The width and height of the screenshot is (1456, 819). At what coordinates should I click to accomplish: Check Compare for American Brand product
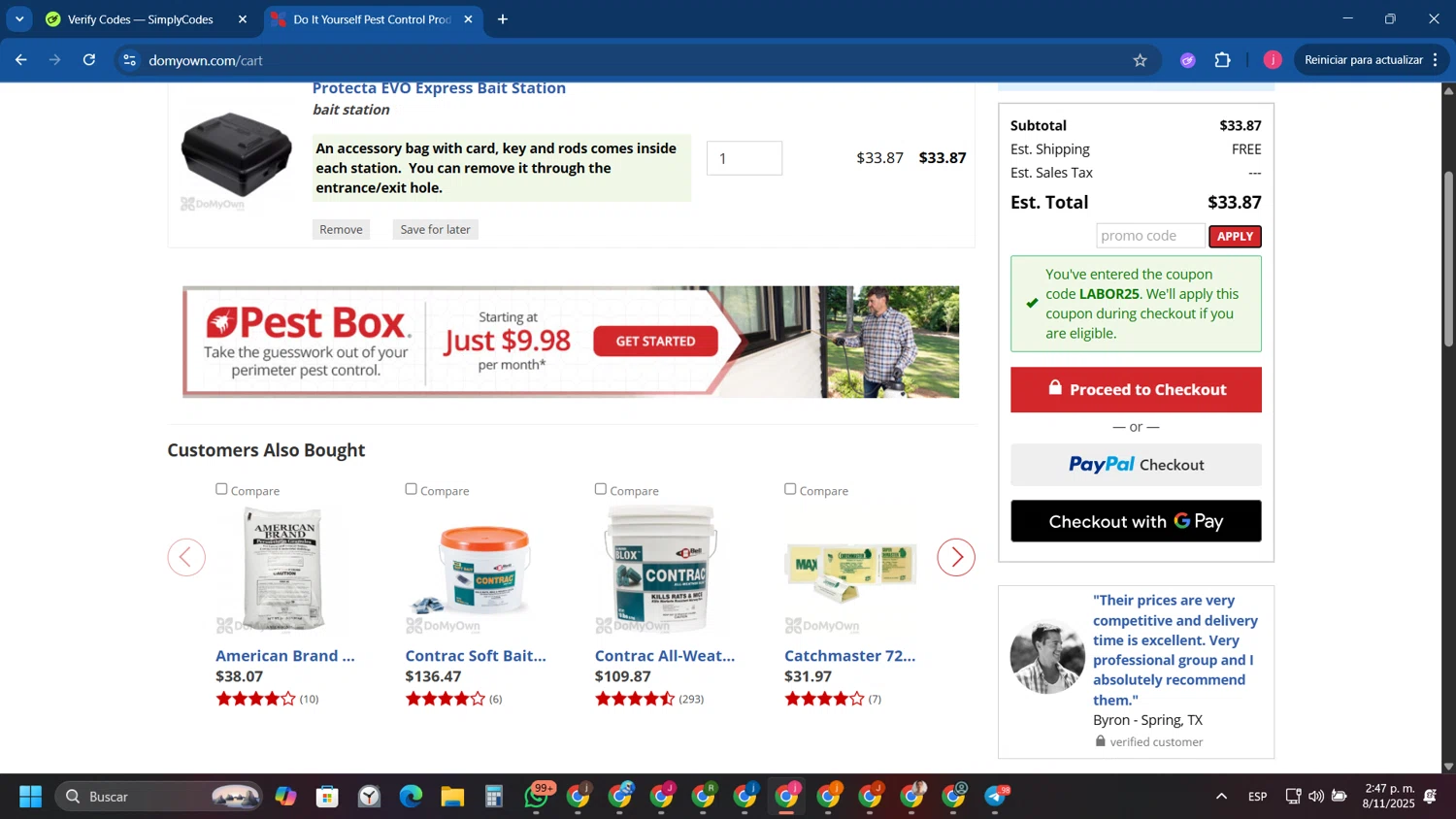221,489
